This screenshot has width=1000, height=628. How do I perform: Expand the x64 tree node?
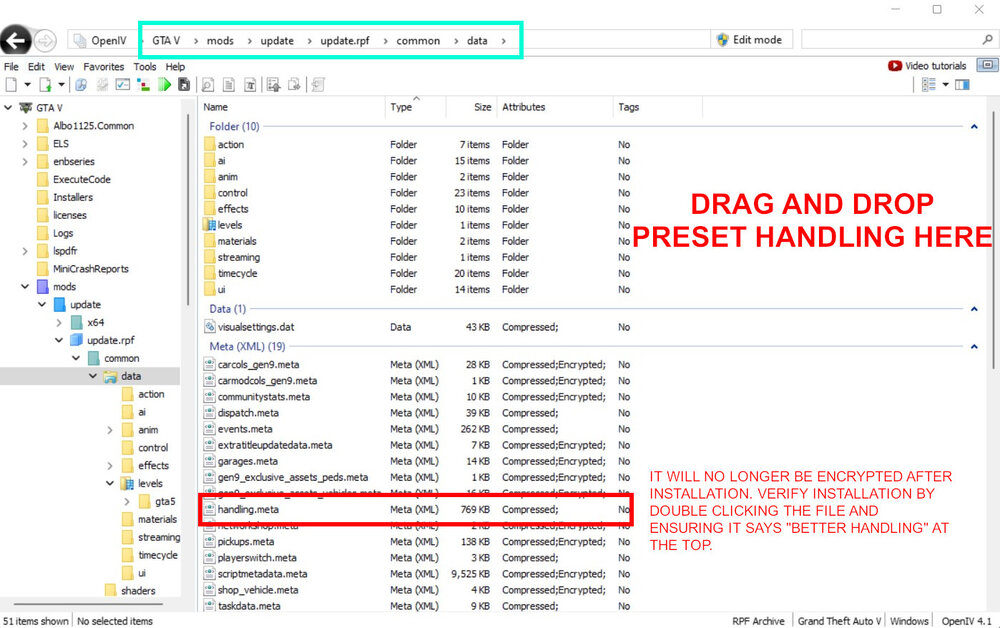pyautogui.click(x=59, y=323)
